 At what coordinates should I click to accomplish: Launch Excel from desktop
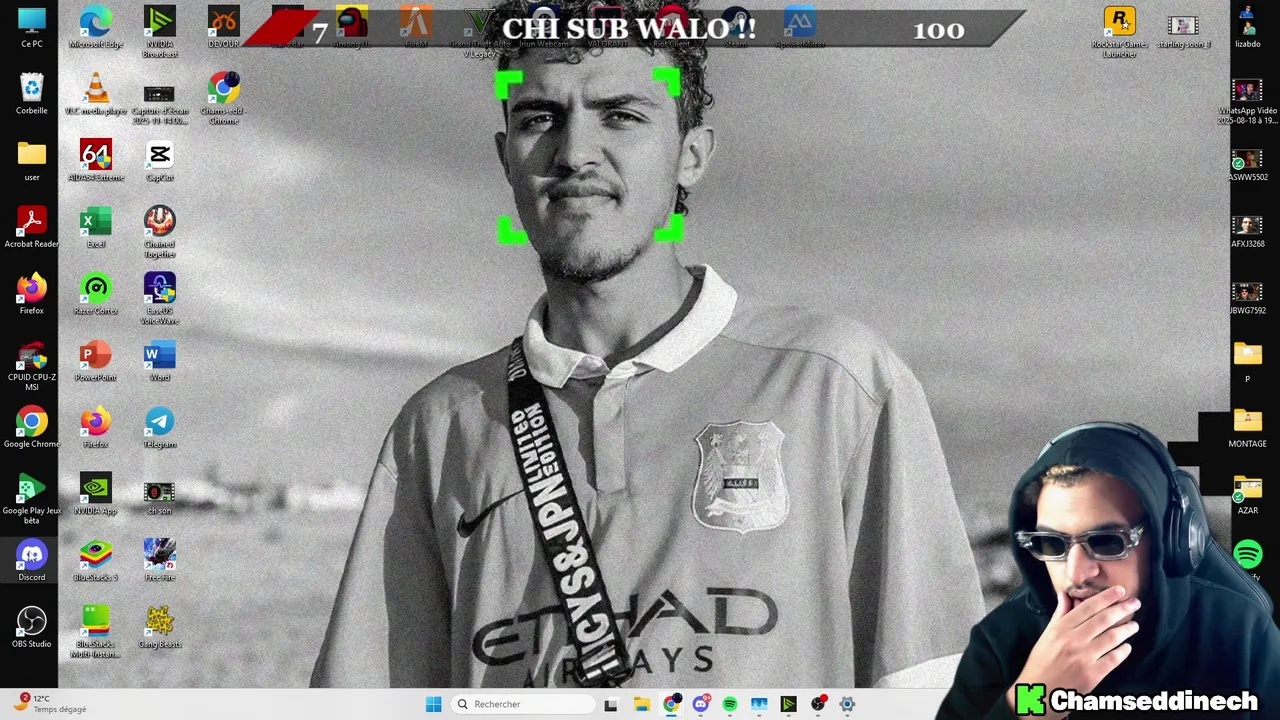pos(95,227)
